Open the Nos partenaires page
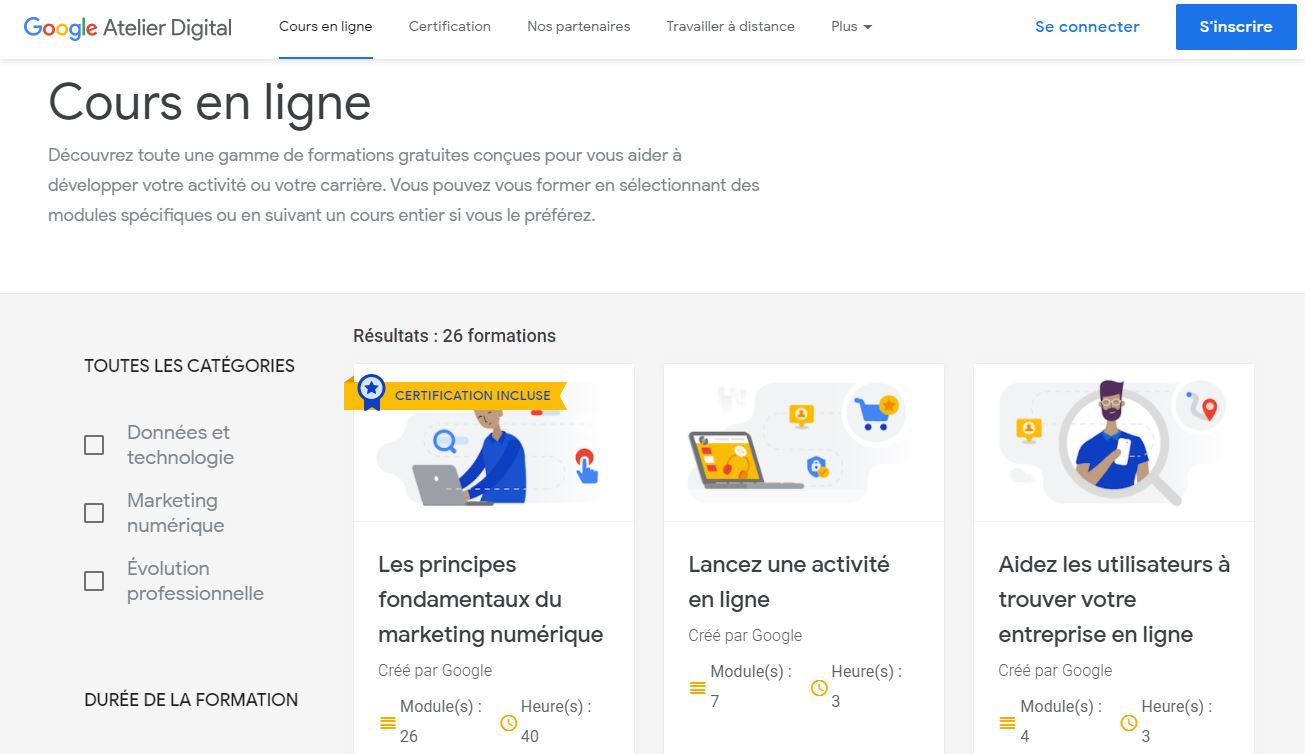 coord(578,26)
